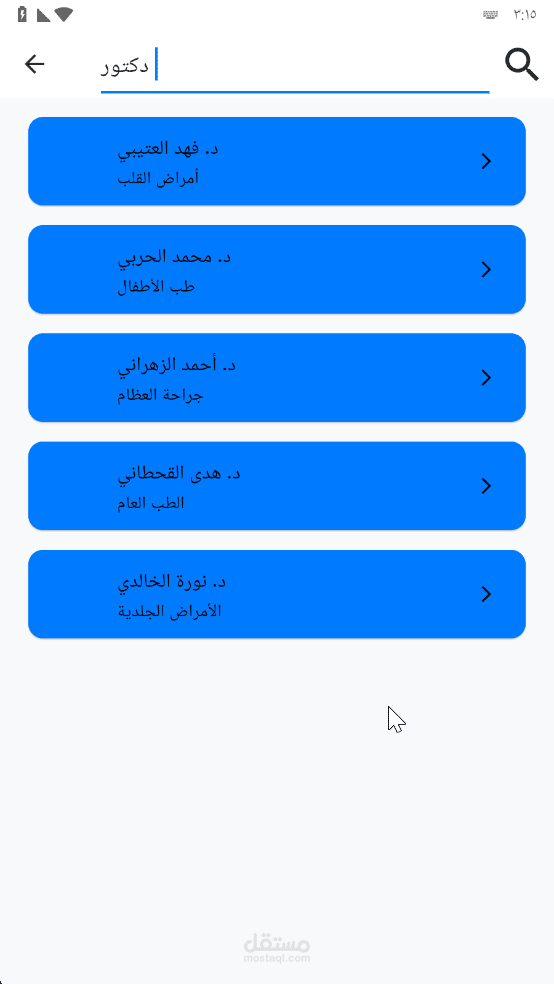Click the cellular signal icon
Screen dimensions: 554x984
point(43,15)
